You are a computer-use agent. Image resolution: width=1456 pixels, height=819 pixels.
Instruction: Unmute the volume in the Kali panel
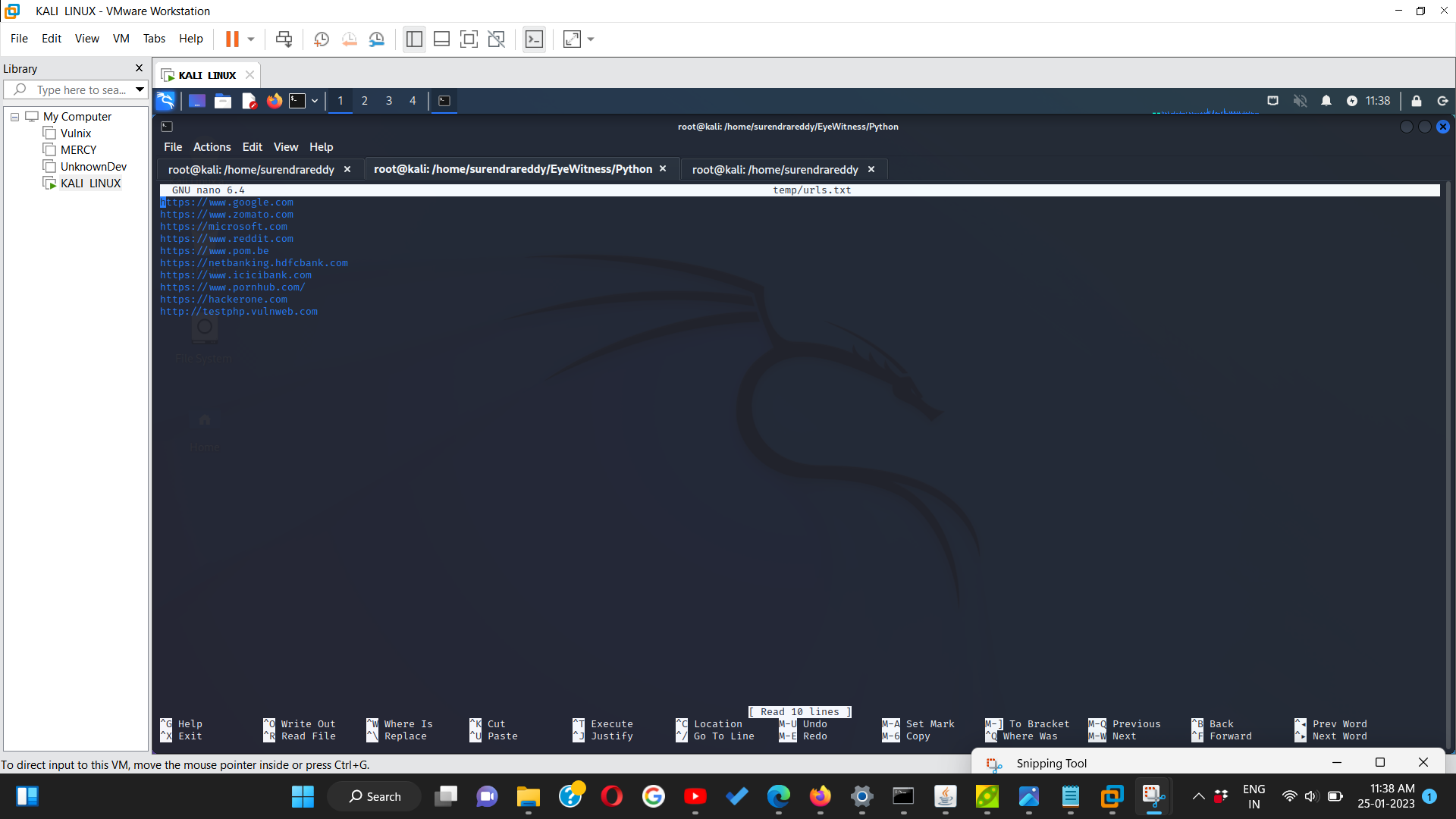(1300, 100)
